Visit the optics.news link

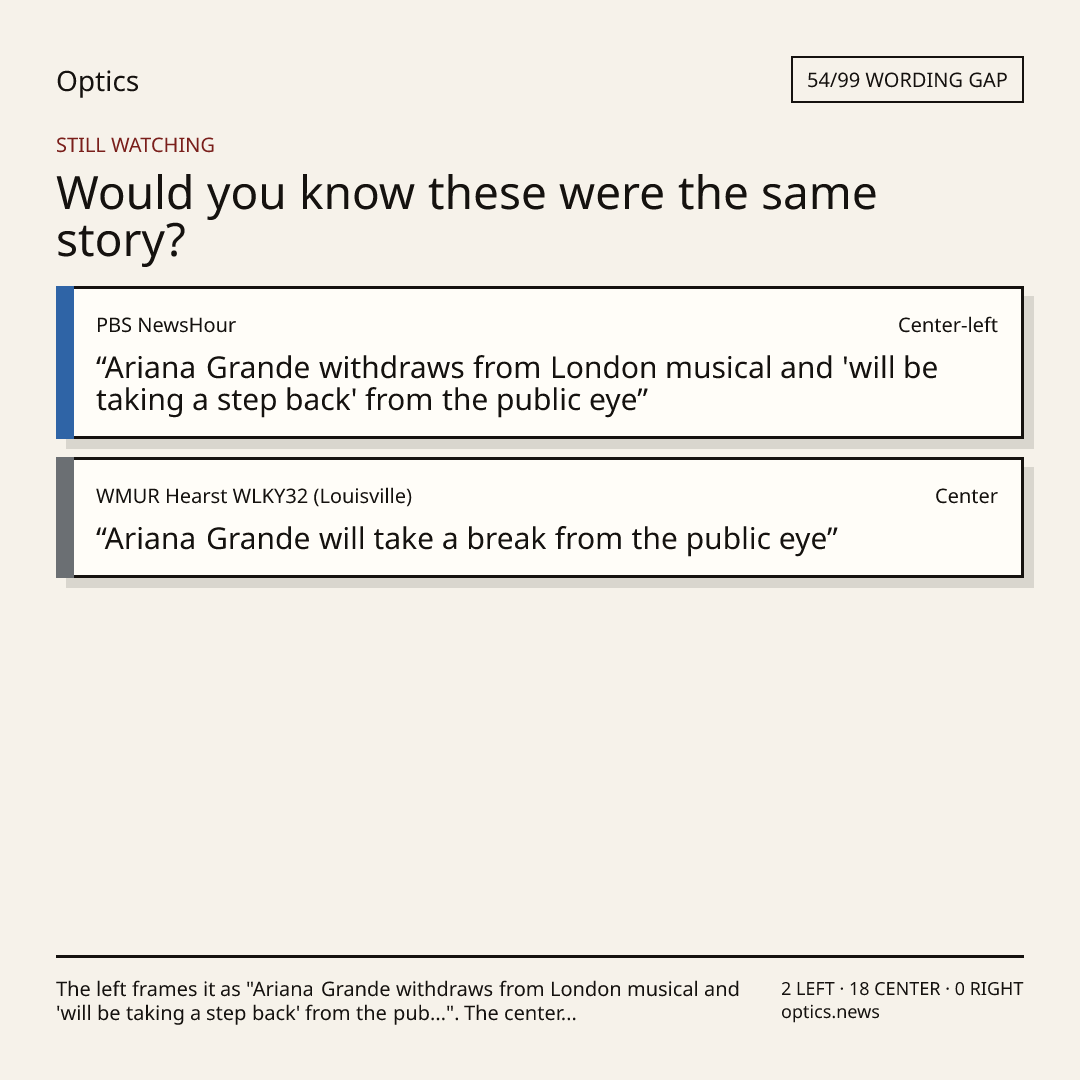[830, 1012]
